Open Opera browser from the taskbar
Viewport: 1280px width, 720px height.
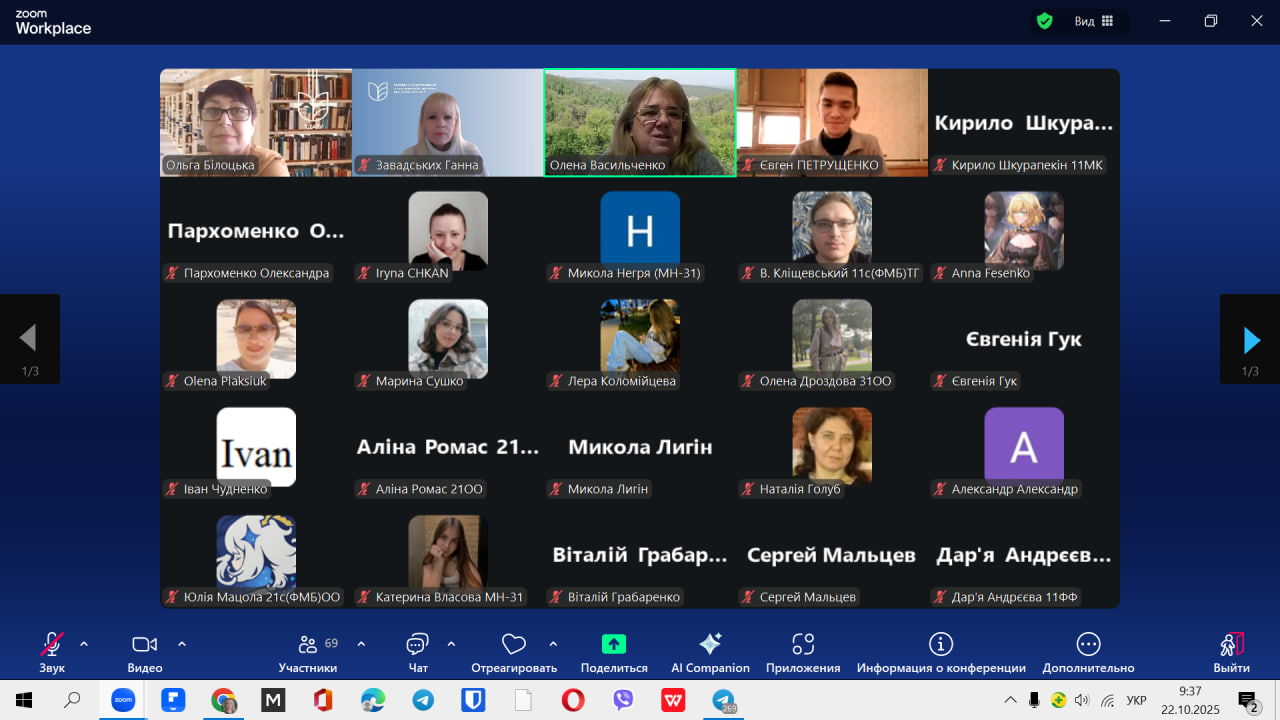(x=573, y=700)
